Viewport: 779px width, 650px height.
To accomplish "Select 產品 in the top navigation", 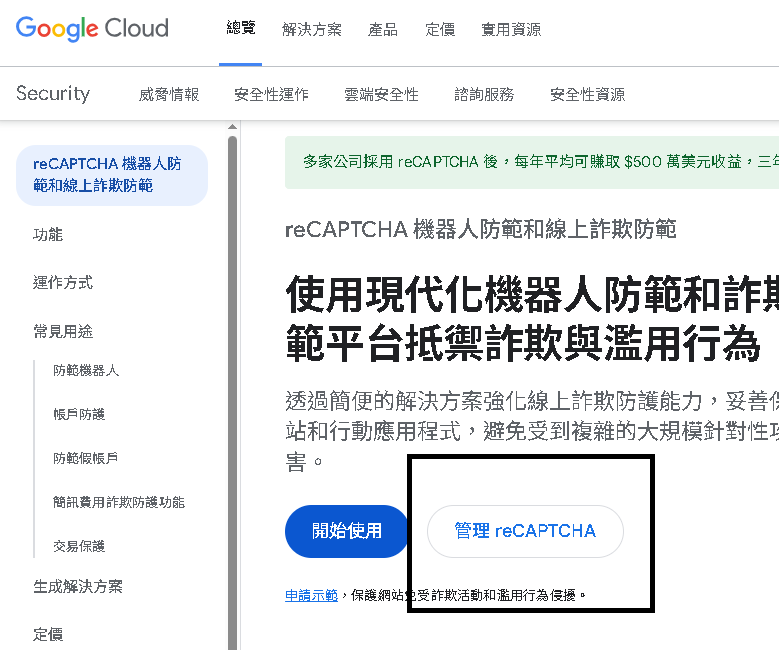I will point(383,30).
